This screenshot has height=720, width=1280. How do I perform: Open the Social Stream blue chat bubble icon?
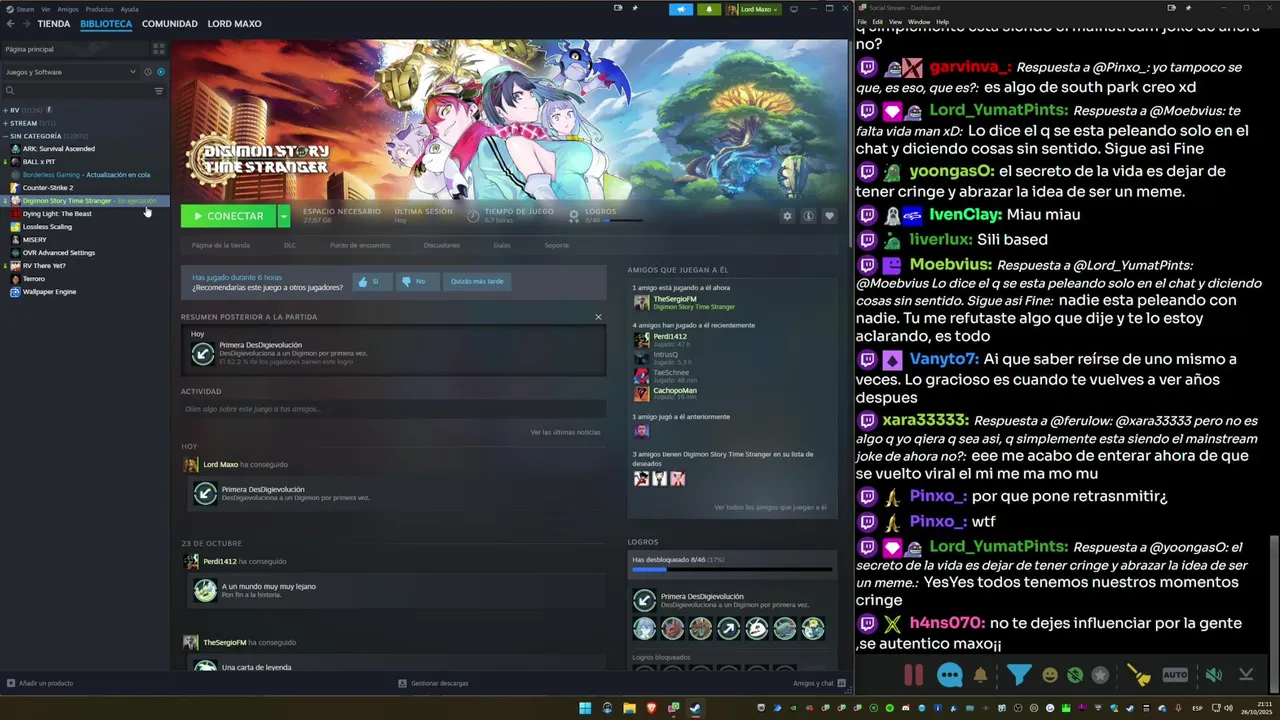[949, 675]
